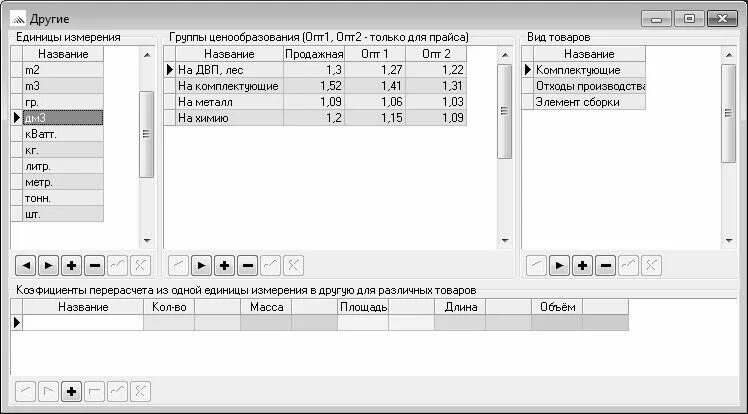748x414 pixels.
Task: Select Комплектующие in Вид товаров
Action: pos(590,70)
